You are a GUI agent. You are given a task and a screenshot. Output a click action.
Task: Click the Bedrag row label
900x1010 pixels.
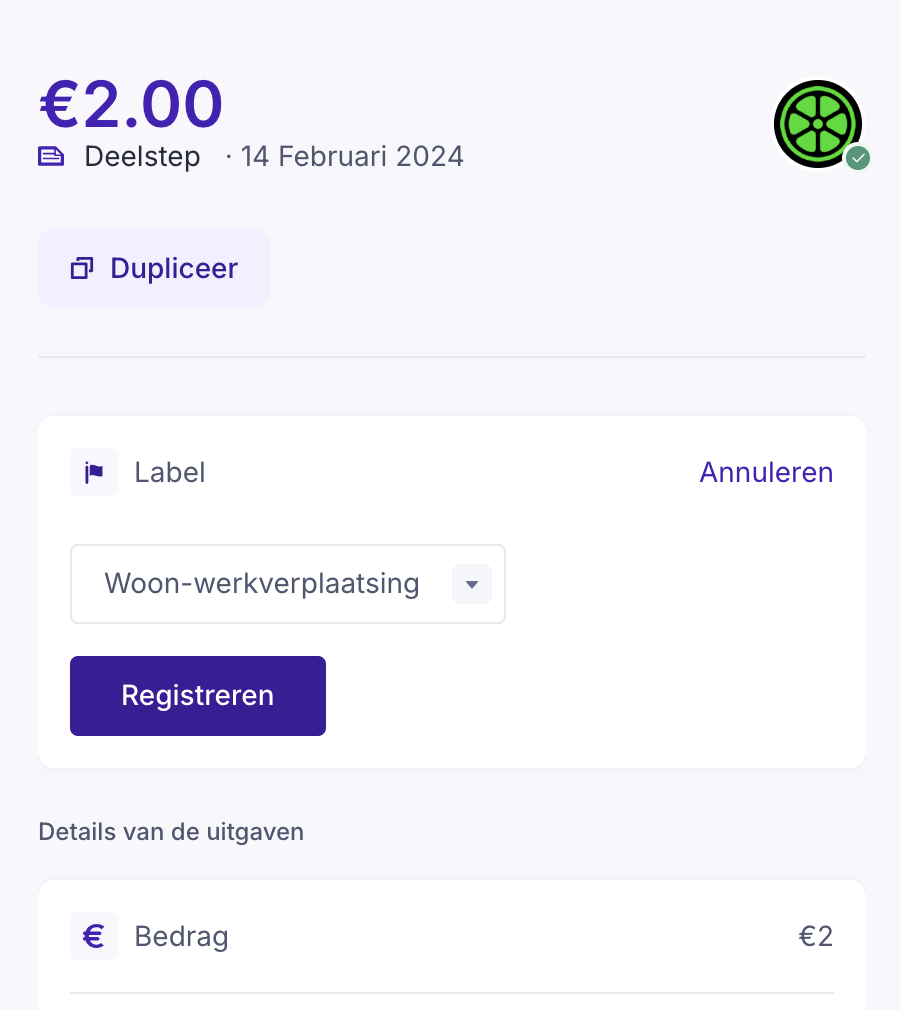pos(181,937)
